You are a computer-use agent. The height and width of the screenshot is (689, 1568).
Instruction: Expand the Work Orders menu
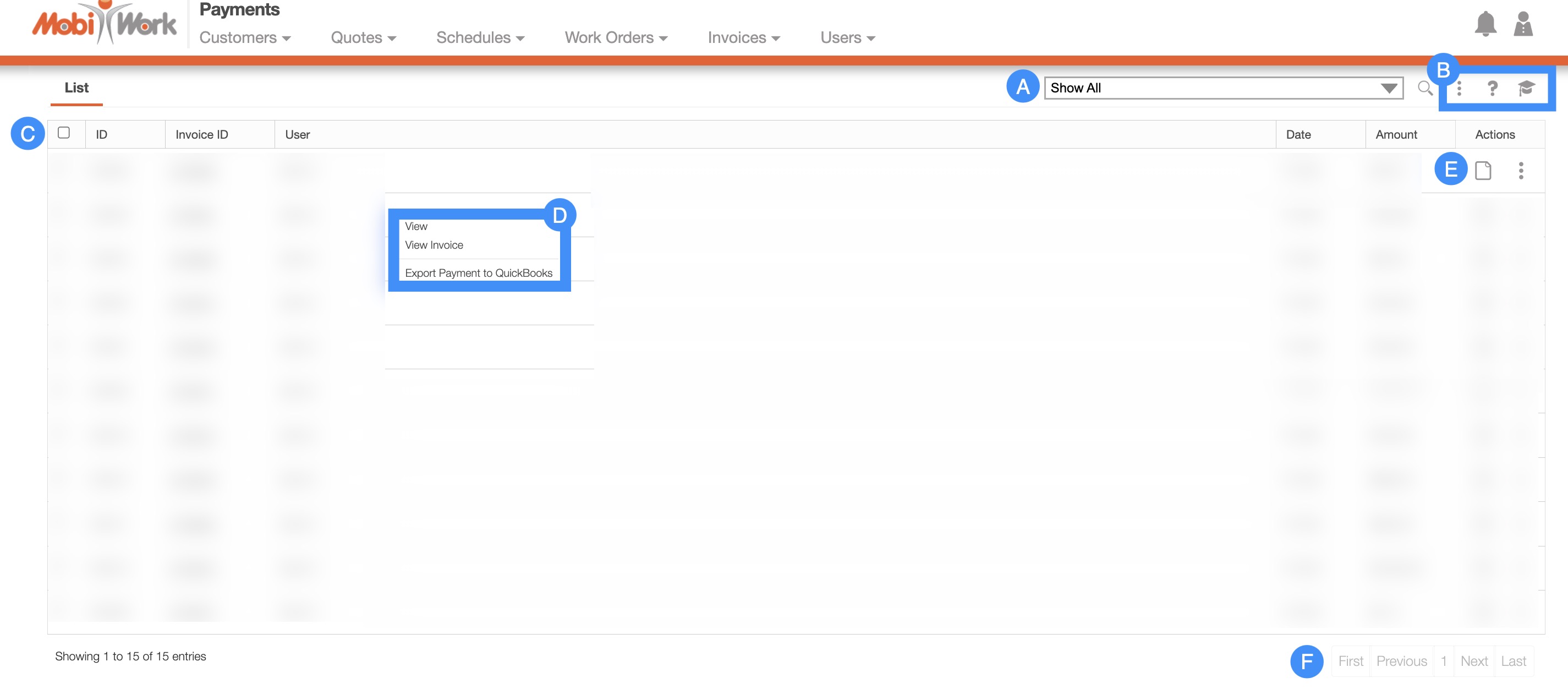coord(616,38)
